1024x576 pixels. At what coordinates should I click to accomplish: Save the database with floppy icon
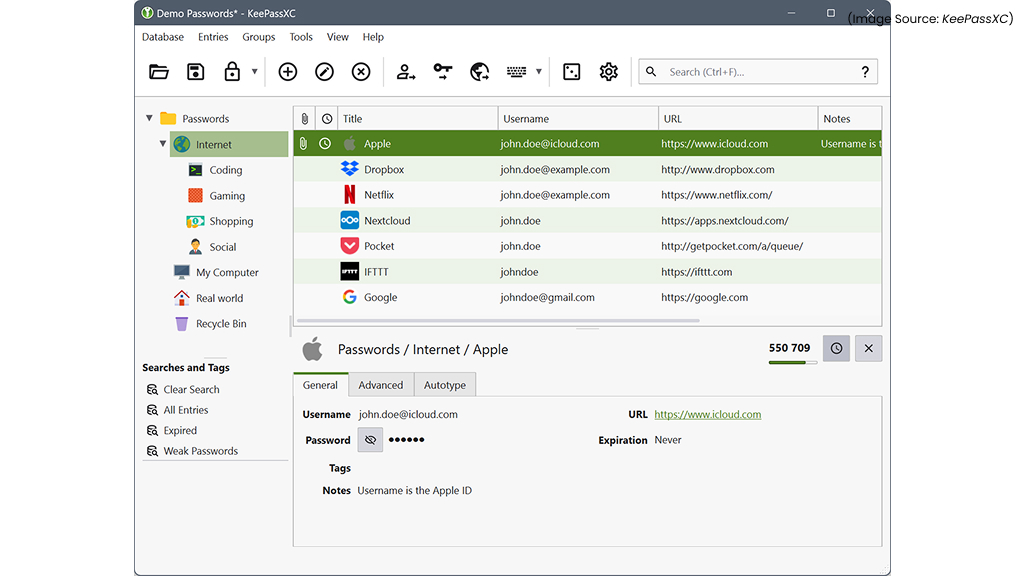[196, 72]
